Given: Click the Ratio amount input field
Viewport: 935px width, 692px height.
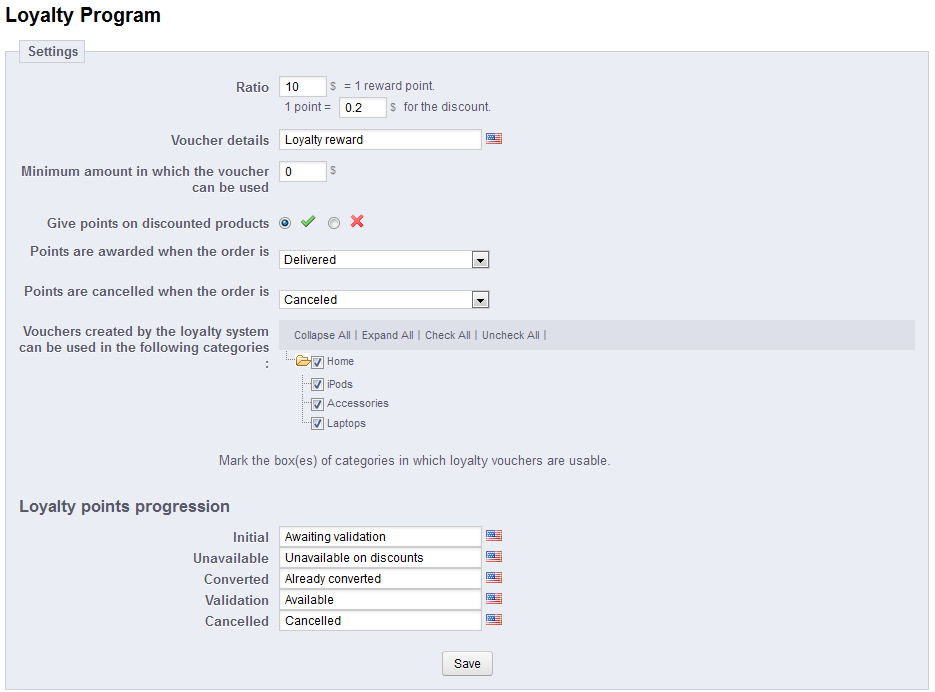Looking at the screenshot, I should coord(303,87).
